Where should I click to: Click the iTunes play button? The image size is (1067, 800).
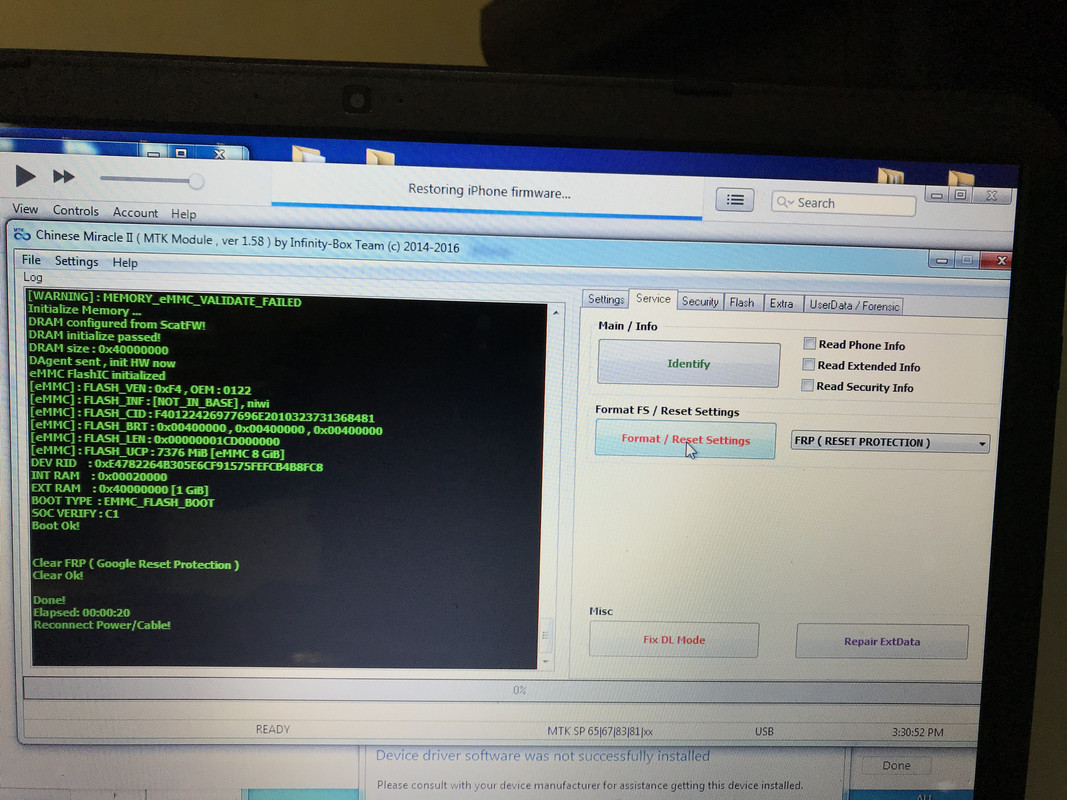pyautogui.click(x=25, y=176)
